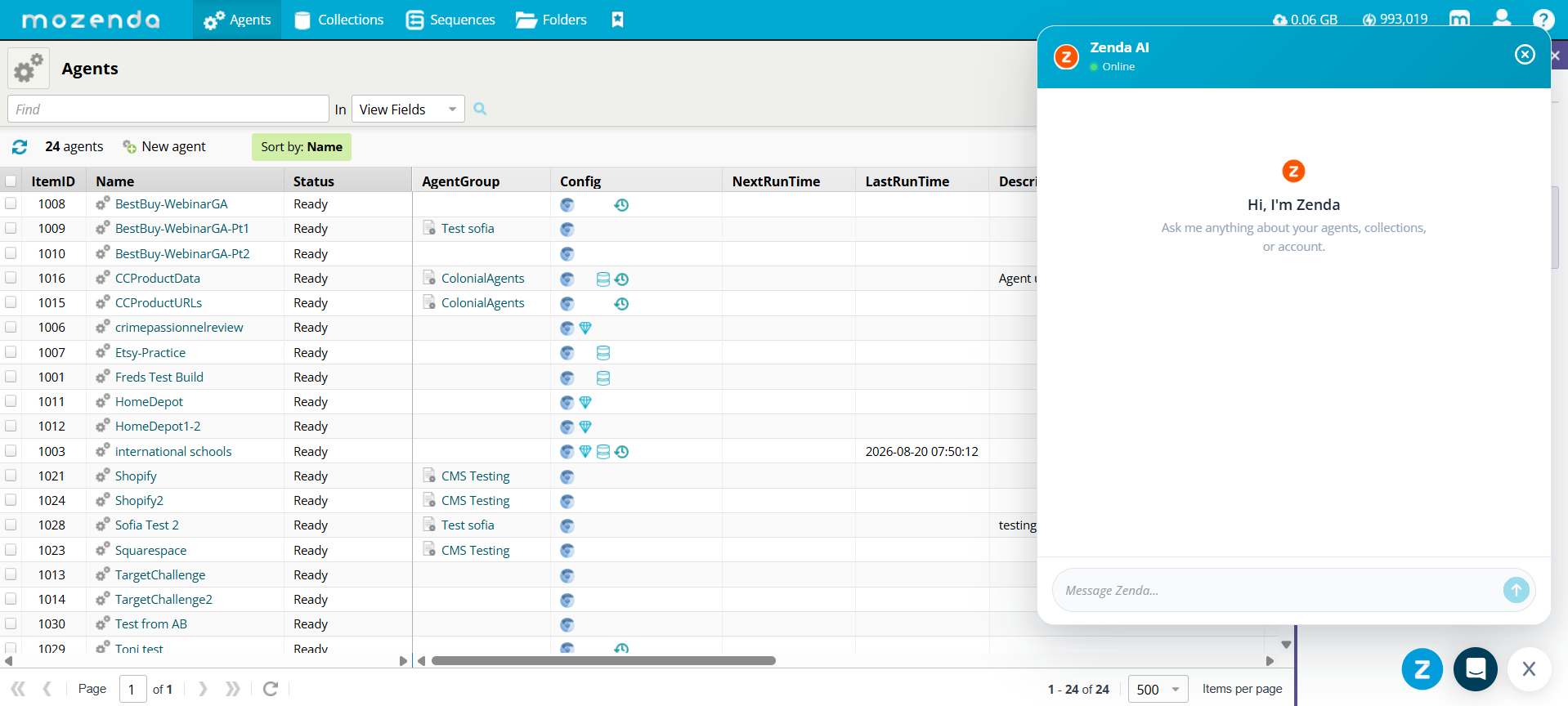The width and height of the screenshot is (1568, 706).
Task: Go to the first page
Action: click(x=18, y=689)
